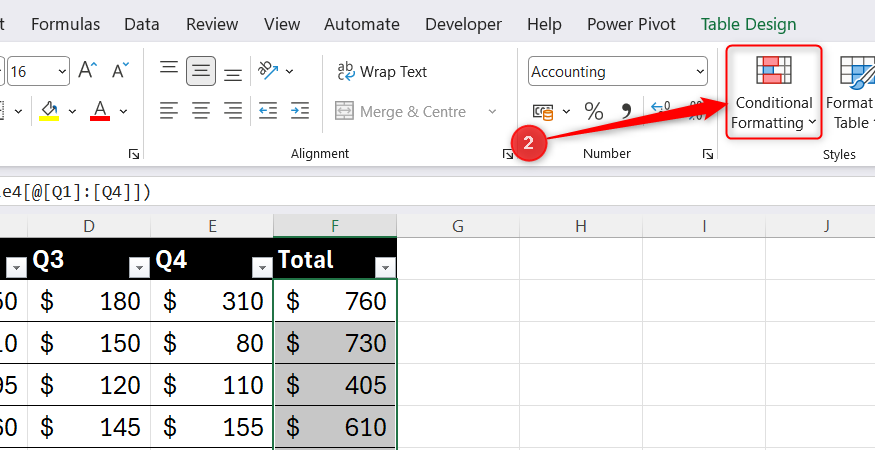The width and height of the screenshot is (875, 450).
Task: Click the accounting currency format icon
Action: (544, 112)
